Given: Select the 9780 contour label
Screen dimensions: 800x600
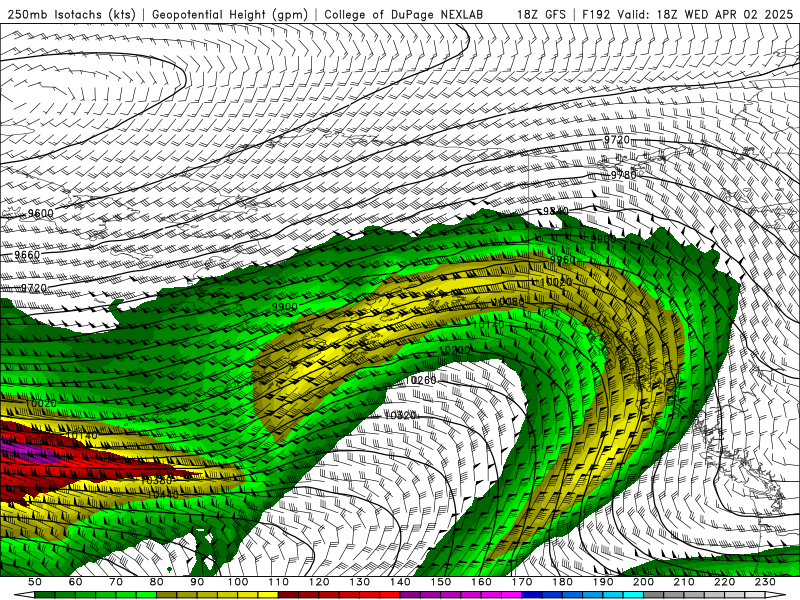Looking at the screenshot, I should (x=623, y=175).
